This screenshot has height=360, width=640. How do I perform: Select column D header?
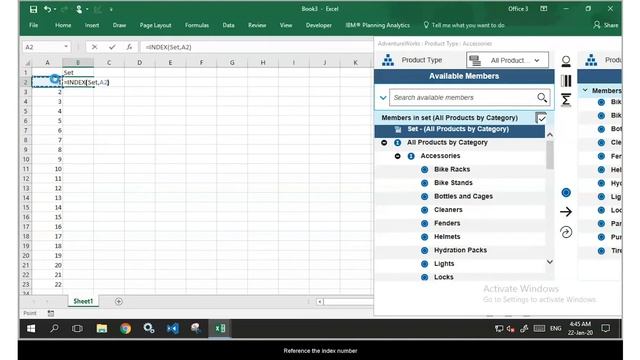[140, 62]
